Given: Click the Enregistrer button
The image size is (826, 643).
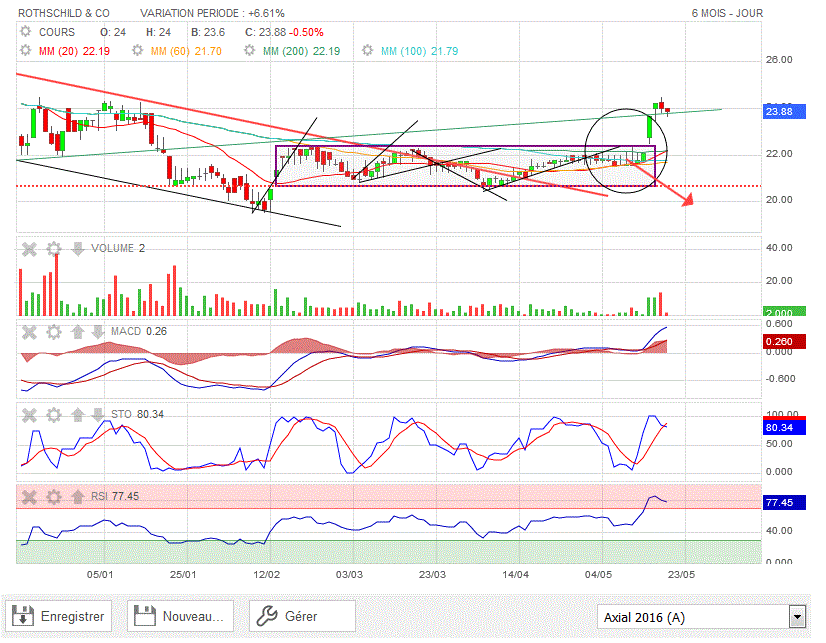Looking at the screenshot, I should (x=62, y=617).
